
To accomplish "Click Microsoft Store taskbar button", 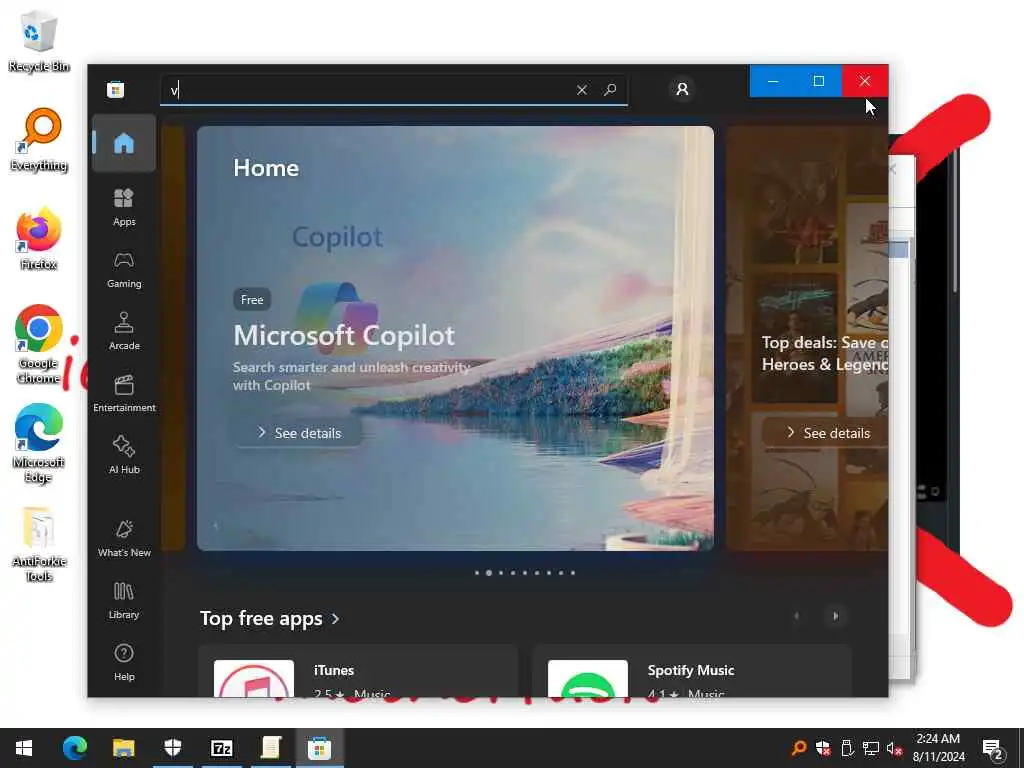I will click(x=319, y=748).
